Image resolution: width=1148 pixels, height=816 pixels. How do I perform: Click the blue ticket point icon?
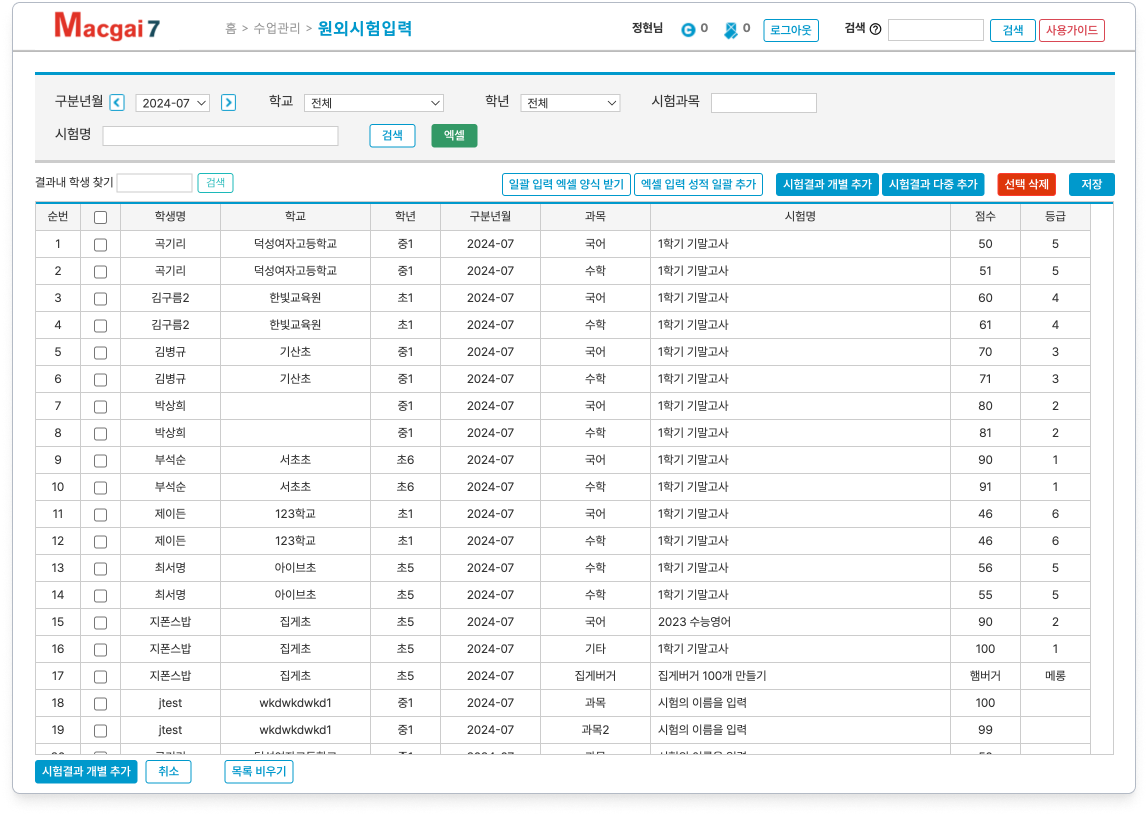[x=731, y=30]
